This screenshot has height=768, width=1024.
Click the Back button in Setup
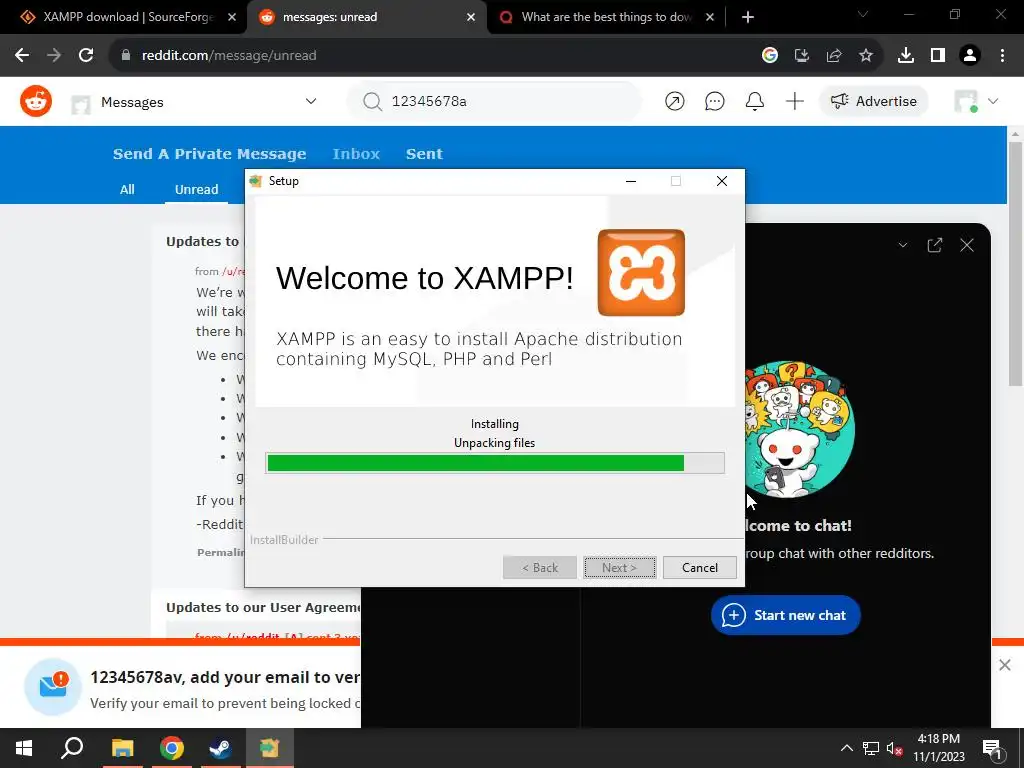pos(539,568)
